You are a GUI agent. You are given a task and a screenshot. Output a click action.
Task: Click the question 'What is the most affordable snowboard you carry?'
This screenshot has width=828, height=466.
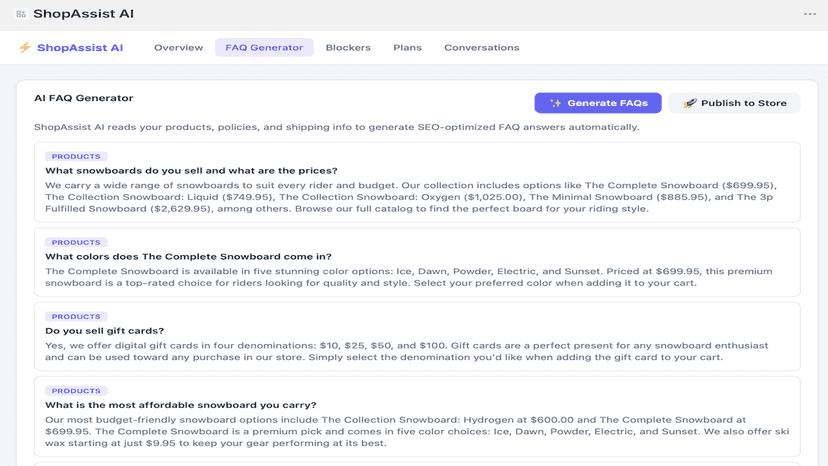tap(181, 405)
